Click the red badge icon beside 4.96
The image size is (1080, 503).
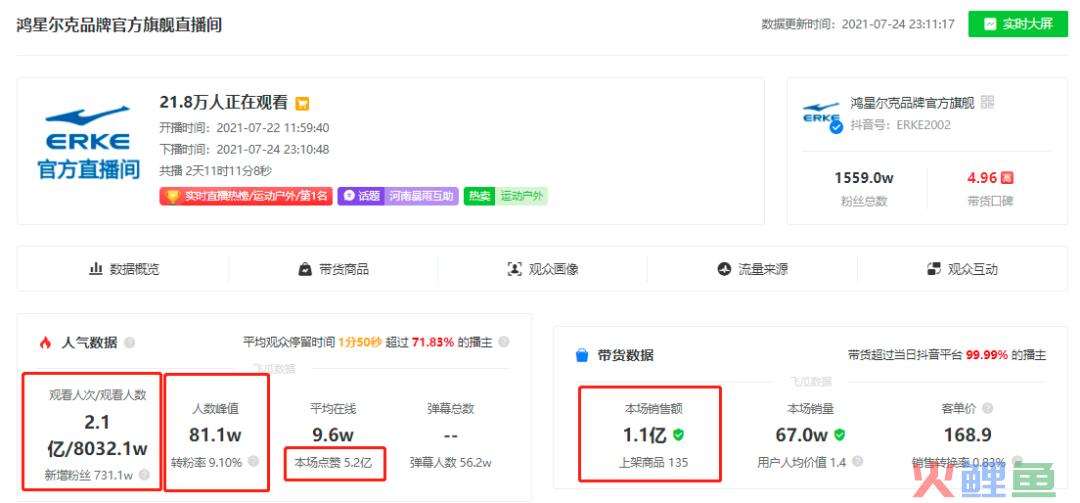[x=1007, y=178]
